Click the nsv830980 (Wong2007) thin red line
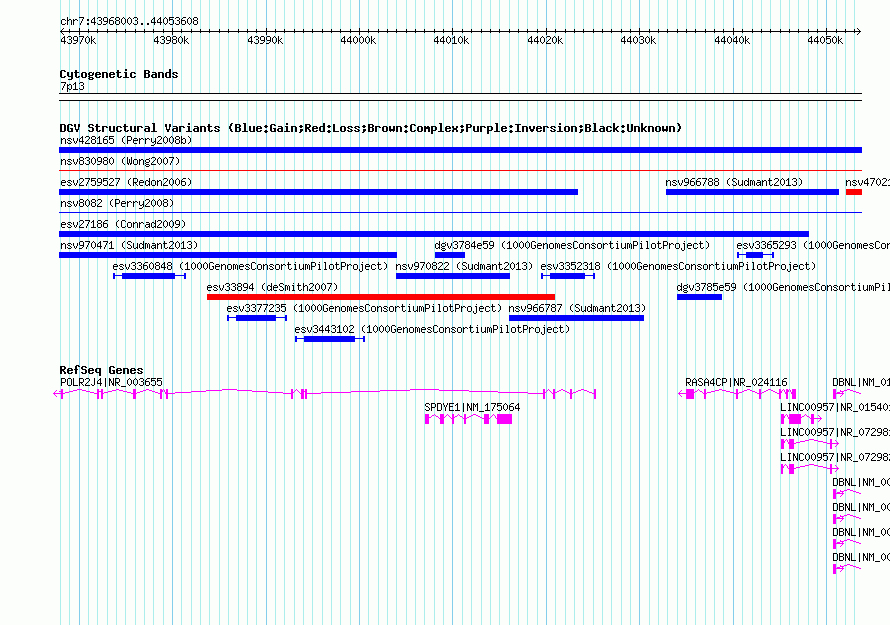The height and width of the screenshot is (625, 890). (460, 170)
